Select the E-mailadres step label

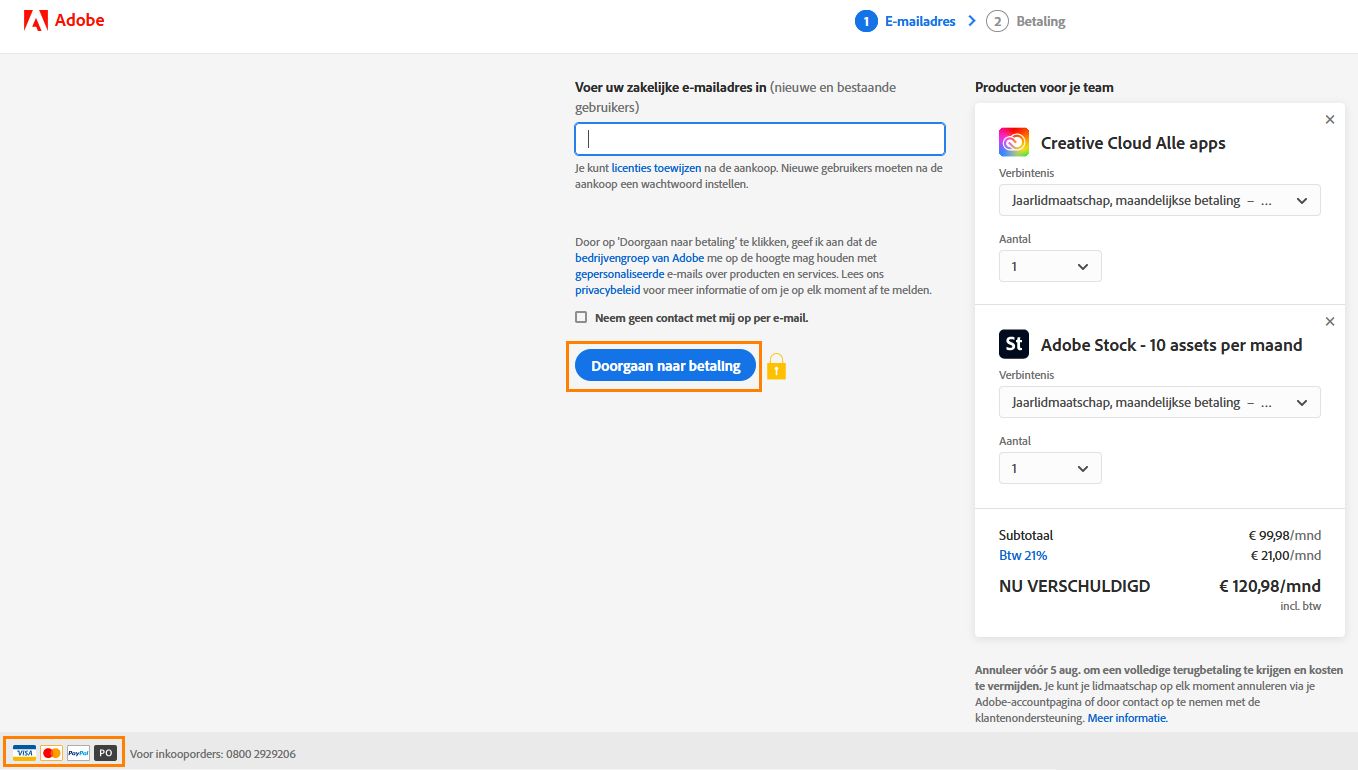point(920,21)
